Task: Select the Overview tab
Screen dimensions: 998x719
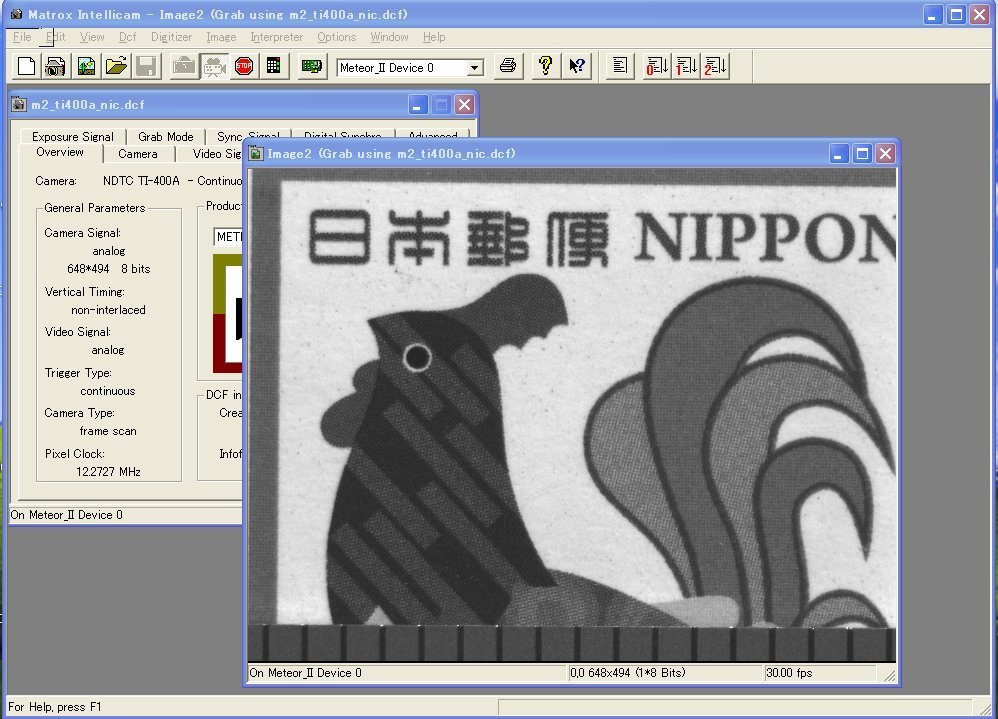Action: tap(59, 152)
